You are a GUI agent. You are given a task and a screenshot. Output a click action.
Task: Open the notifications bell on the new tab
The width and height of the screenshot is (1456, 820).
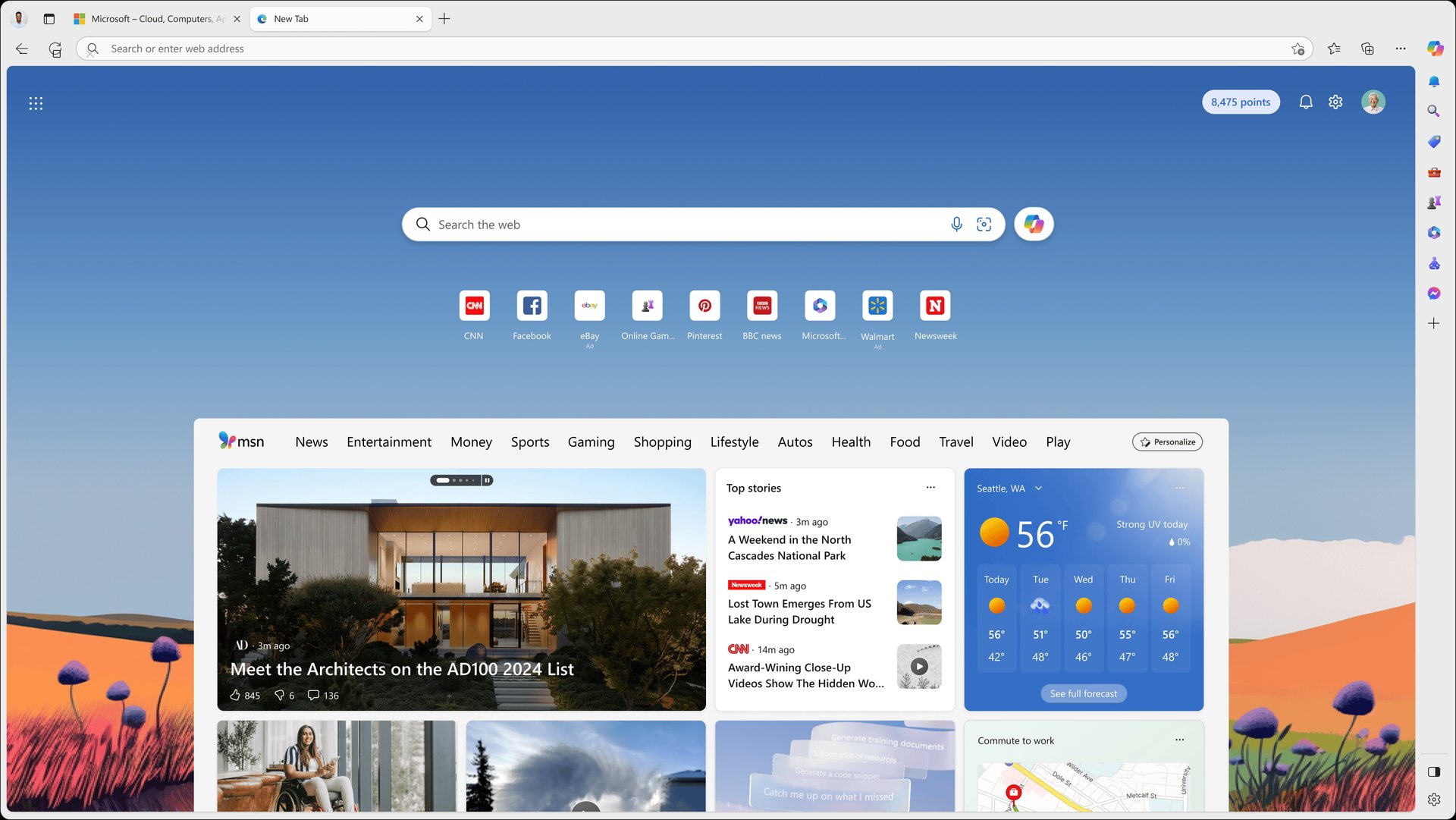tap(1306, 101)
